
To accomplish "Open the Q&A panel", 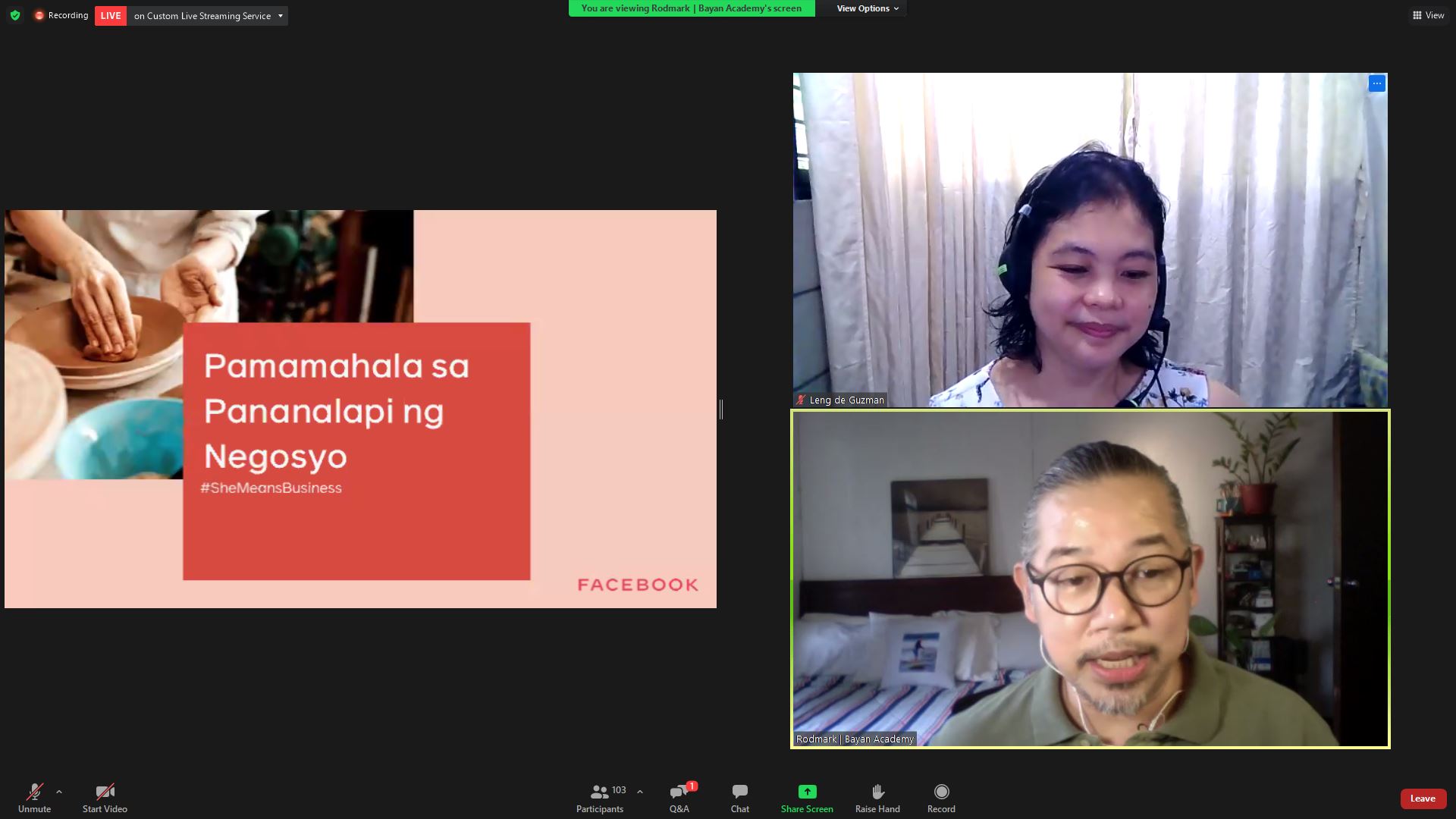I will point(679,799).
